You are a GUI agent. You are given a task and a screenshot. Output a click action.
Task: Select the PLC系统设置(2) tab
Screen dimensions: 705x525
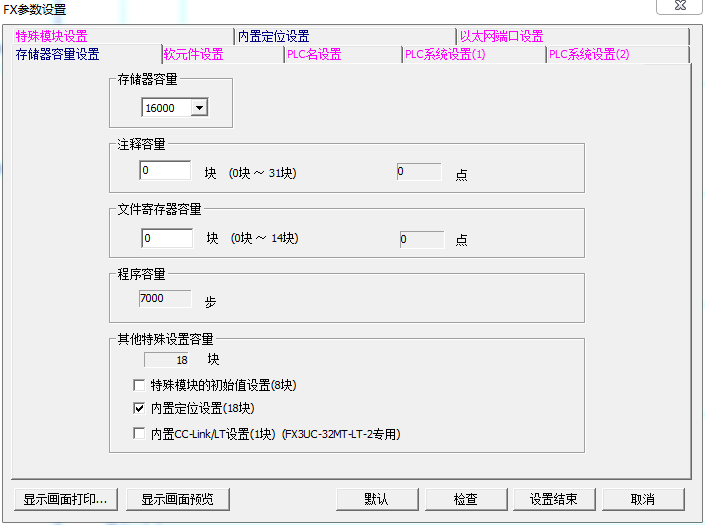589,54
